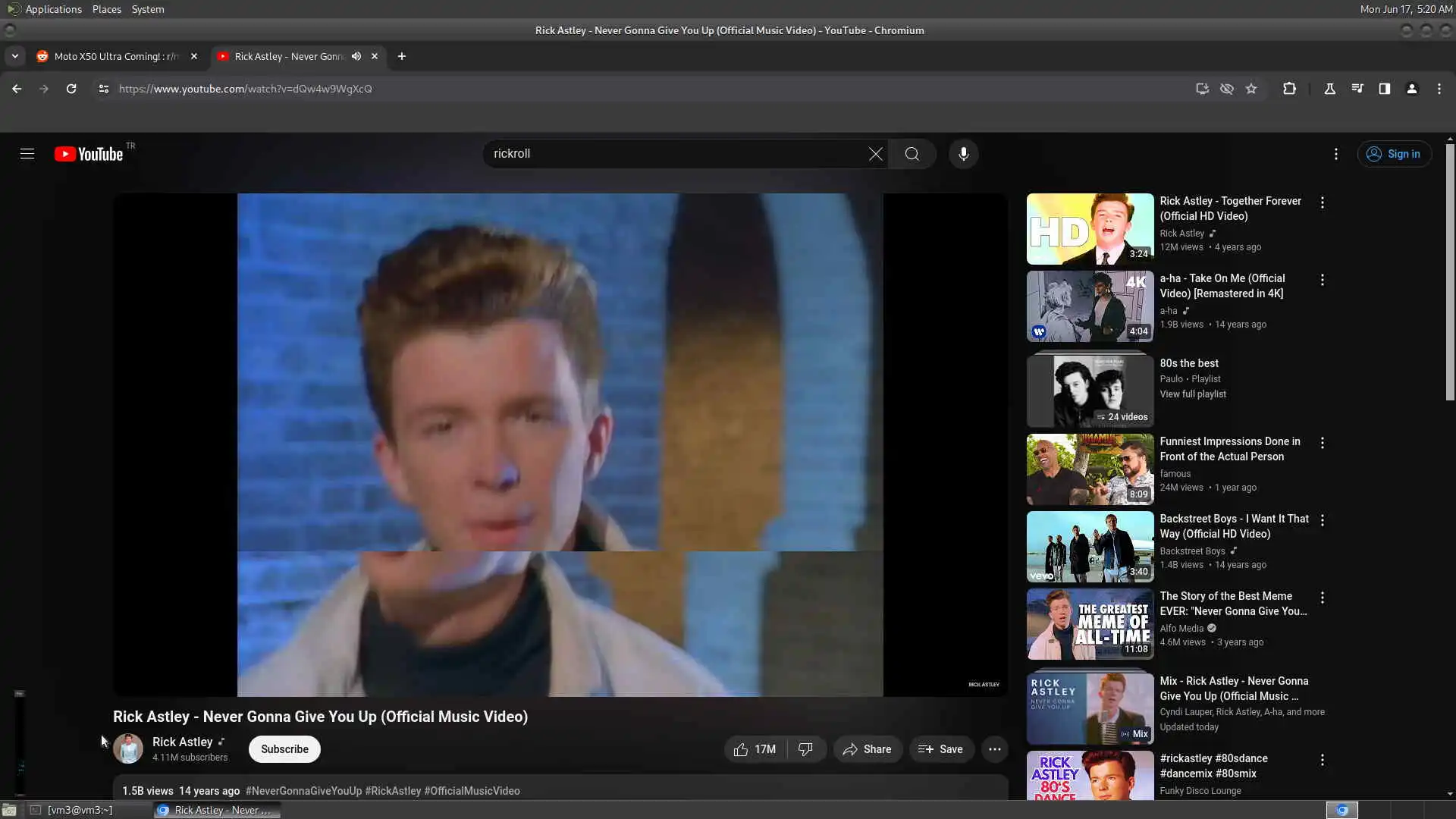Open the Chromium extensions puzzle icon
This screenshot has height=819, width=1456.
click(x=1289, y=89)
